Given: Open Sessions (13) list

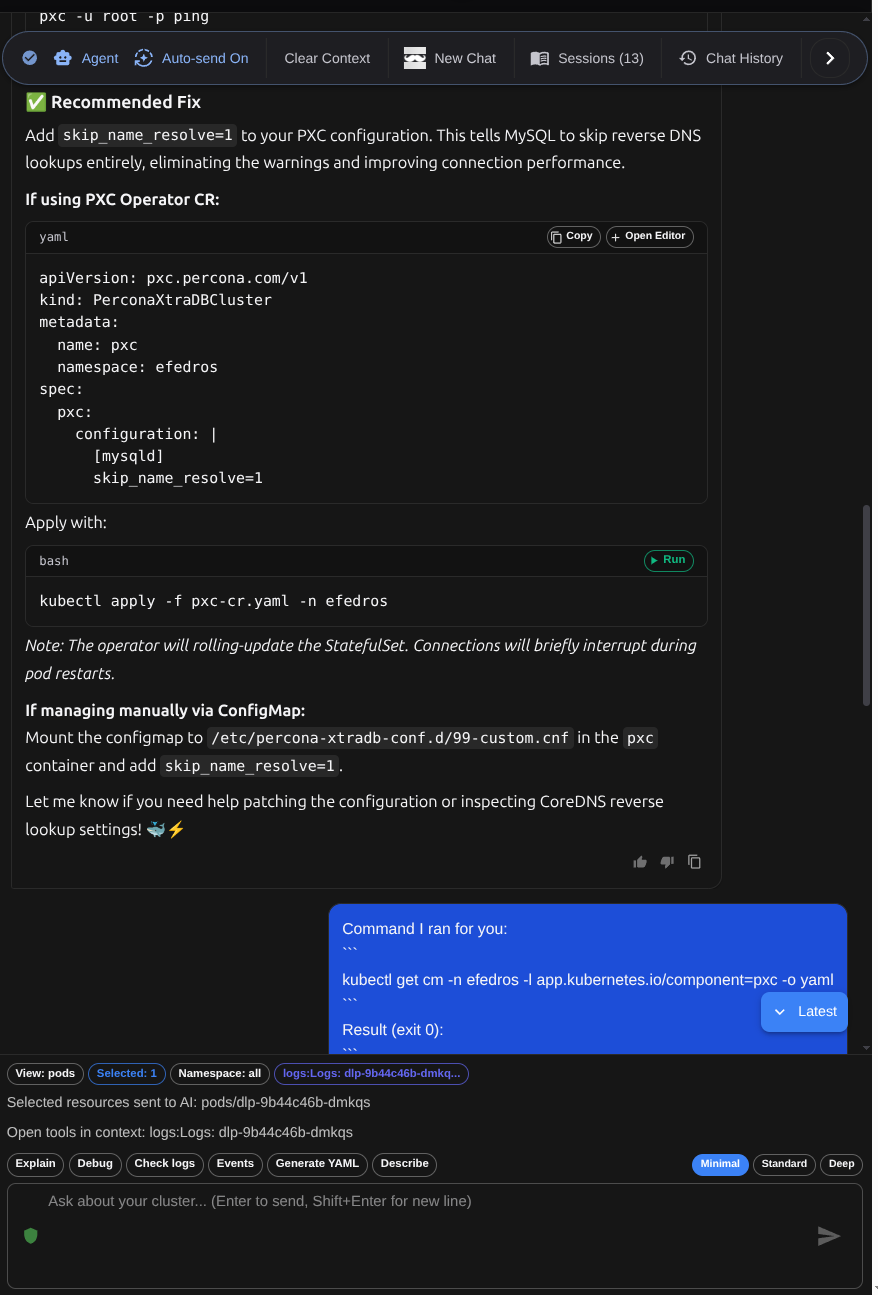Looking at the screenshot, I should tap(587, 58).
